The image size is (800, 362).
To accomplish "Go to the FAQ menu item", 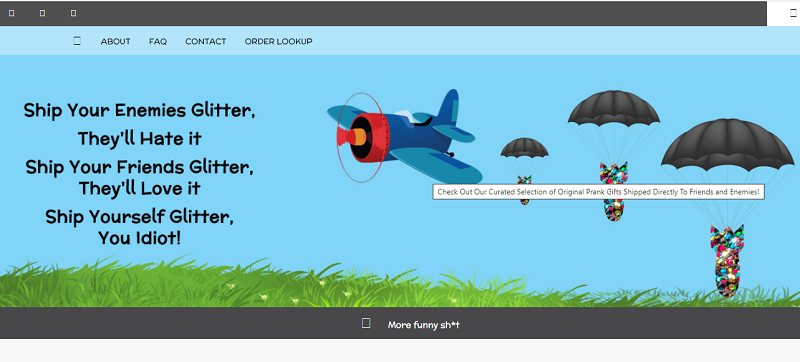I will (158, 41).
